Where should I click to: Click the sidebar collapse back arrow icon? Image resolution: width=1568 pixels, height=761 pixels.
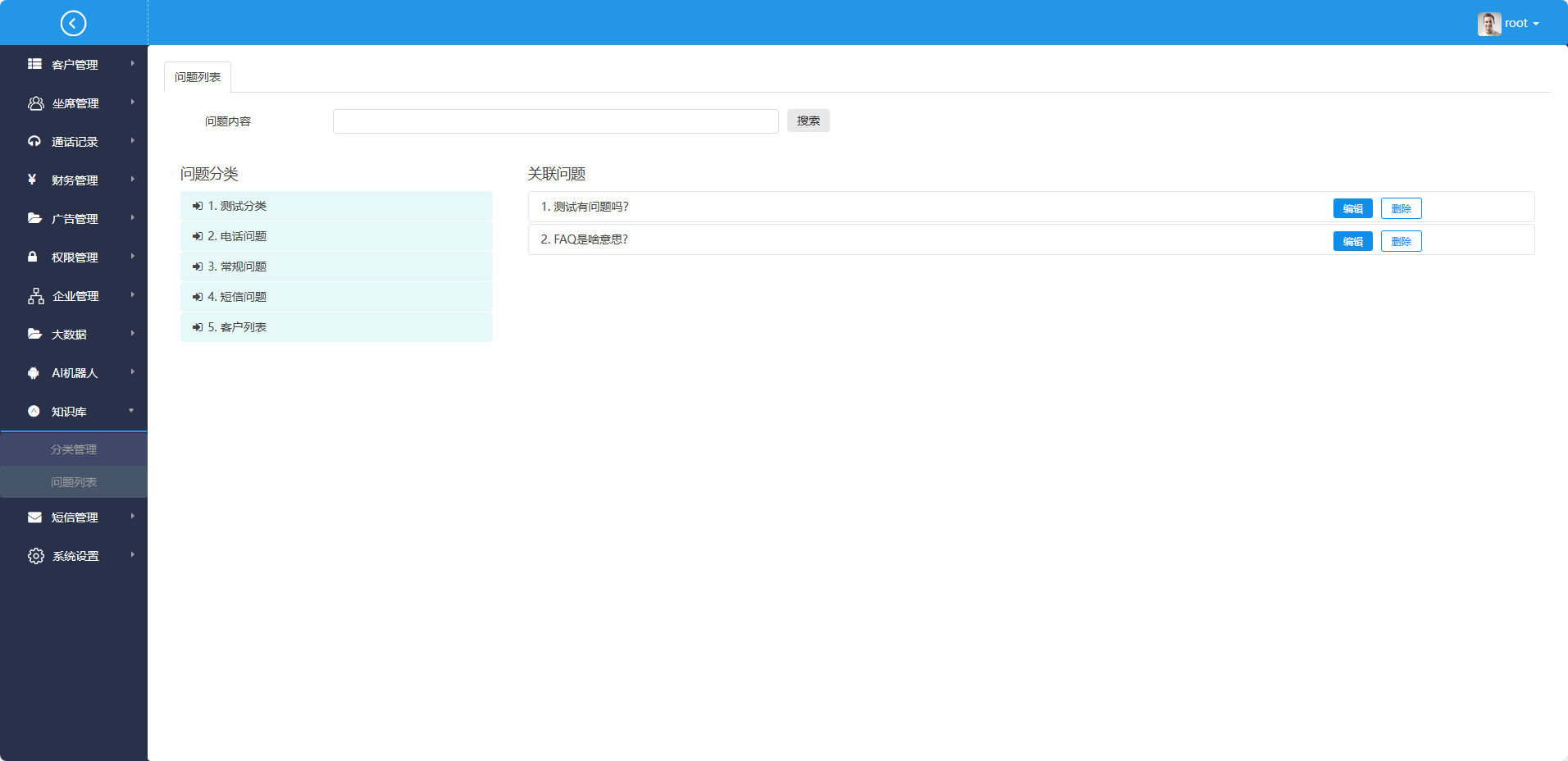tap(73, 23)
